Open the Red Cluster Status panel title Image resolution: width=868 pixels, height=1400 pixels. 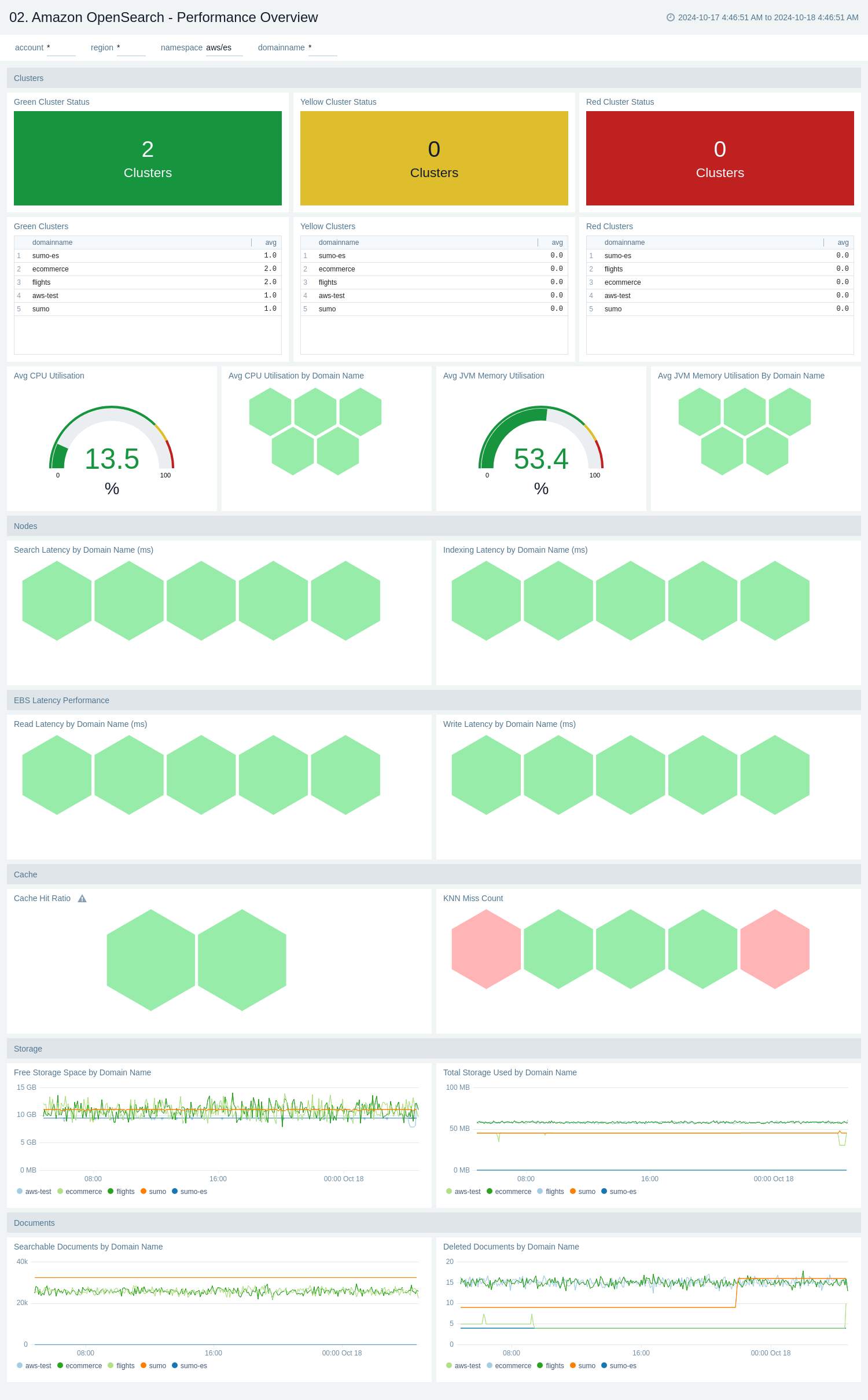point(620,102)
